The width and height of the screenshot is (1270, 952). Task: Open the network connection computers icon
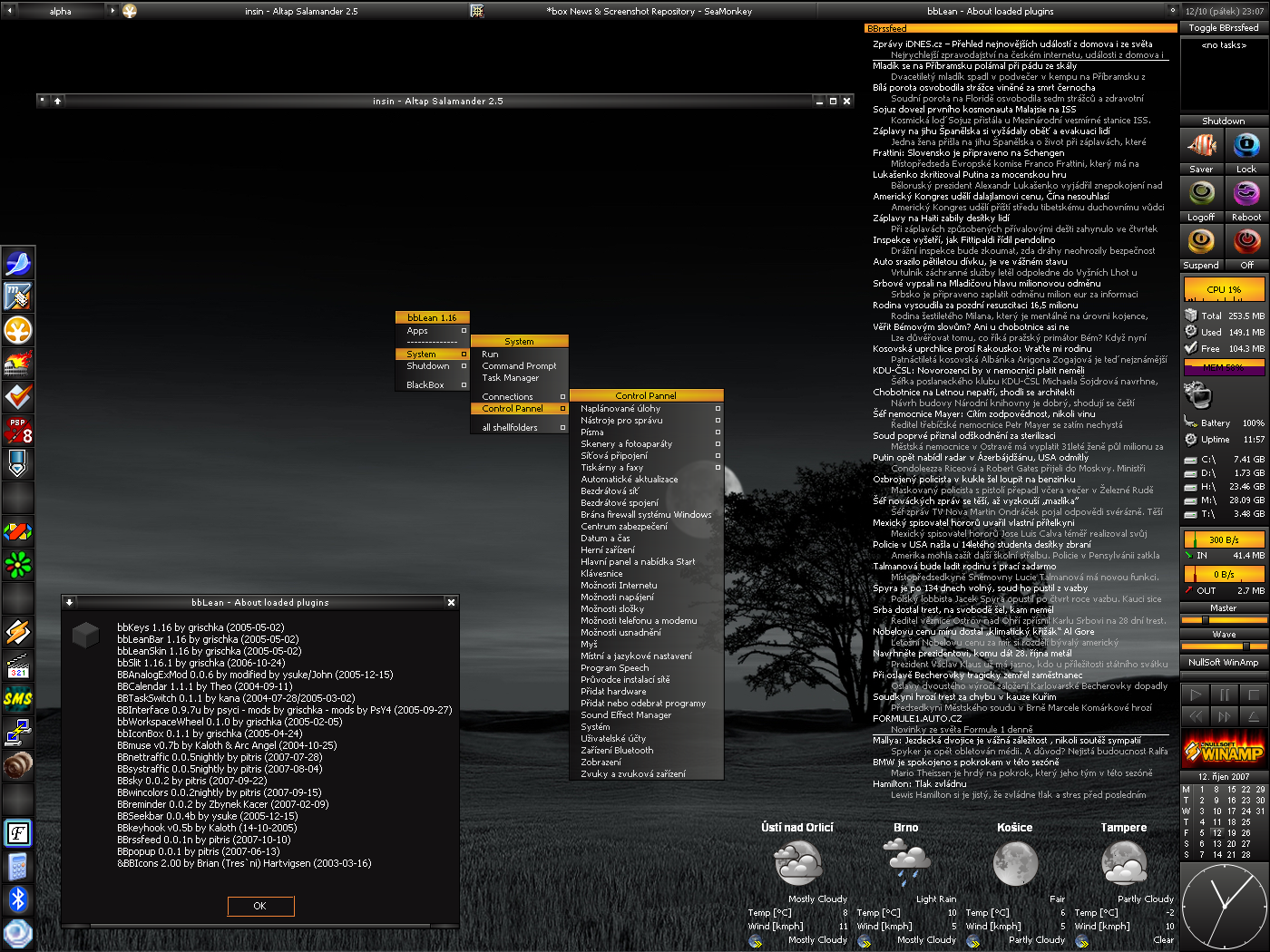(18, 733)
